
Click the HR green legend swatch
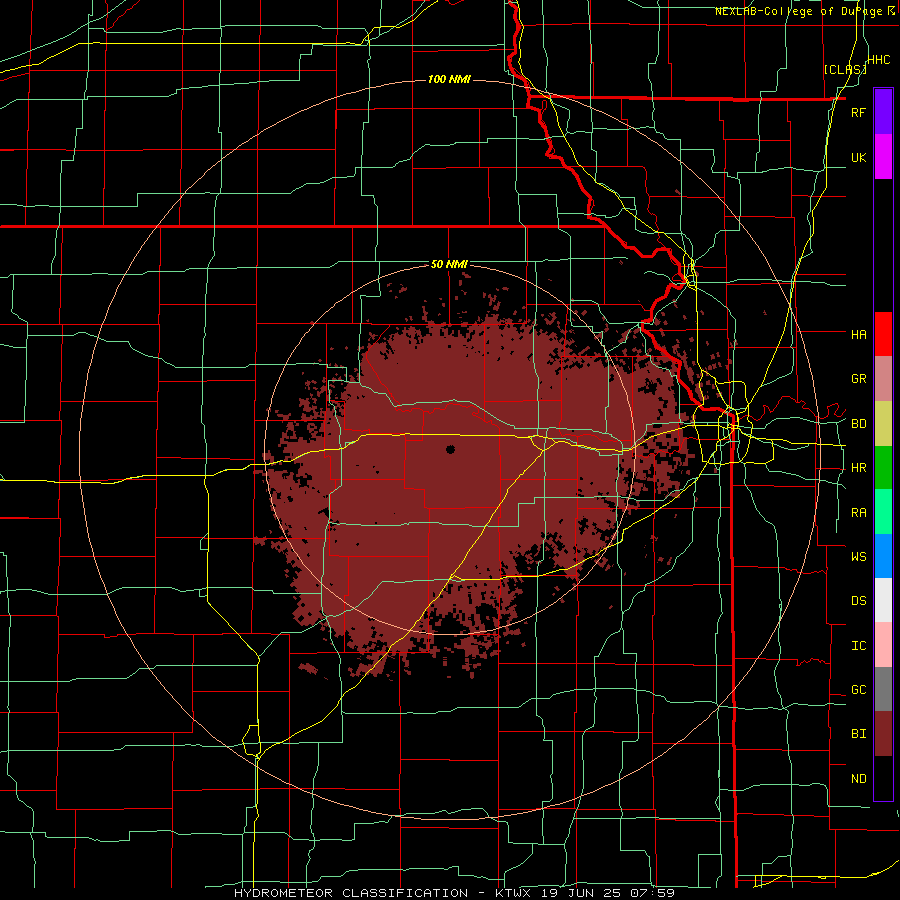click(x=883, y=468)
